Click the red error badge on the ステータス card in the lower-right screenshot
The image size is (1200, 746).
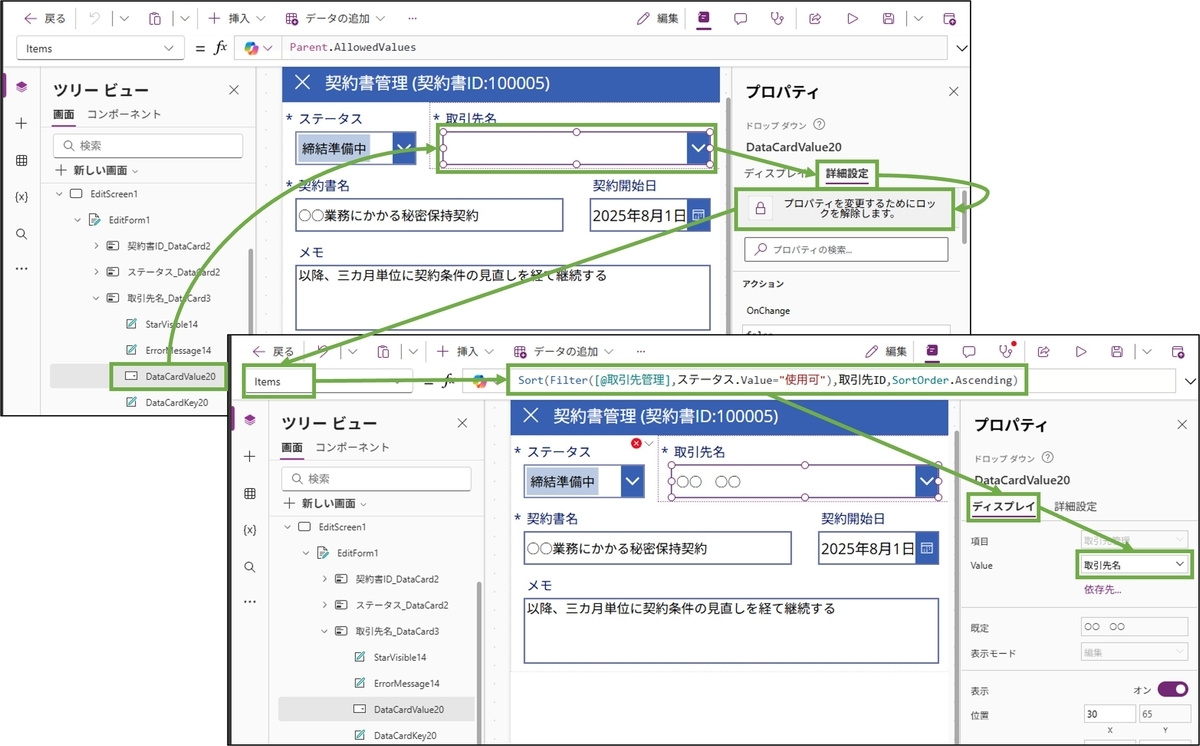point(636,443)
